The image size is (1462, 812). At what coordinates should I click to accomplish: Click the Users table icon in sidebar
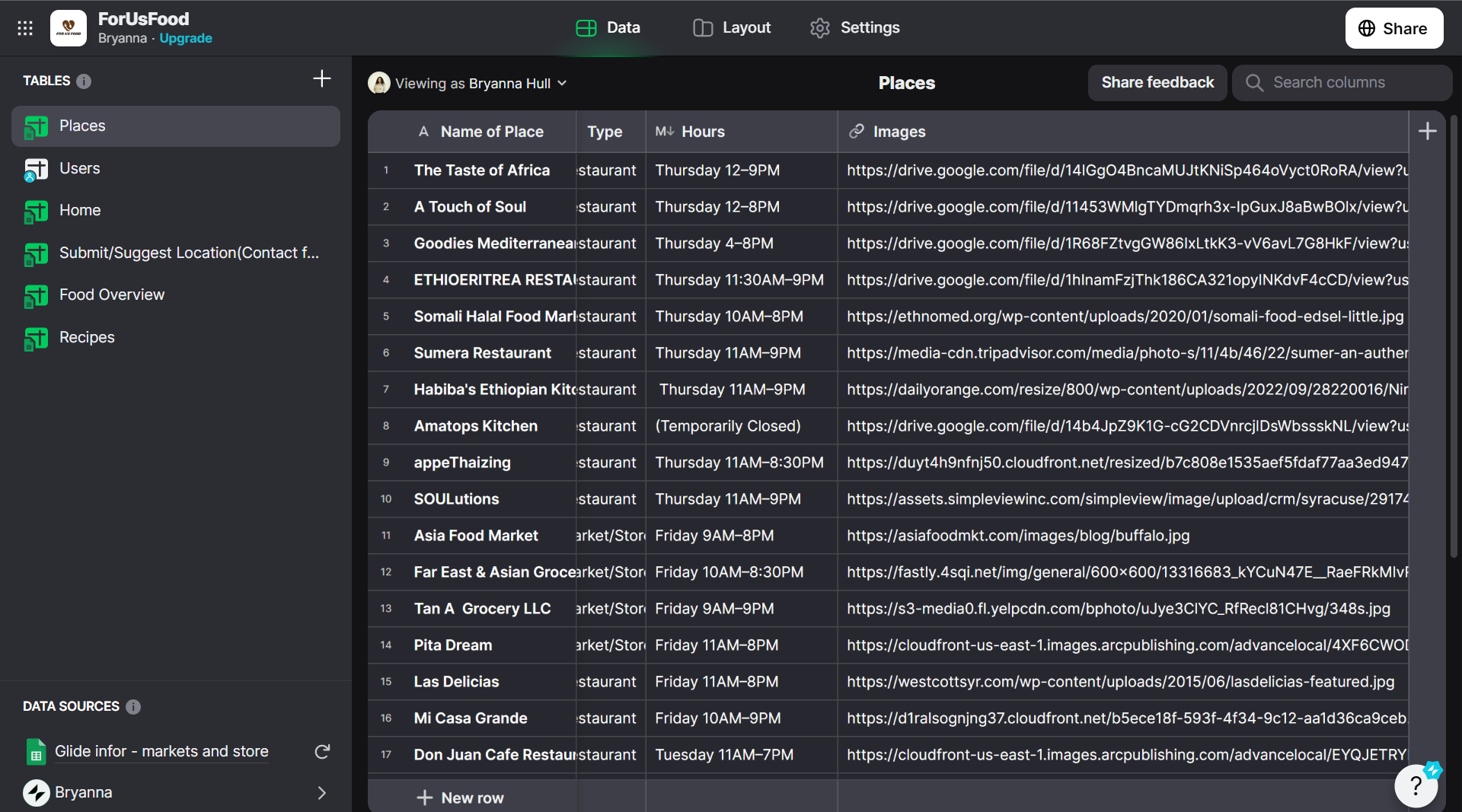(36, 169)
